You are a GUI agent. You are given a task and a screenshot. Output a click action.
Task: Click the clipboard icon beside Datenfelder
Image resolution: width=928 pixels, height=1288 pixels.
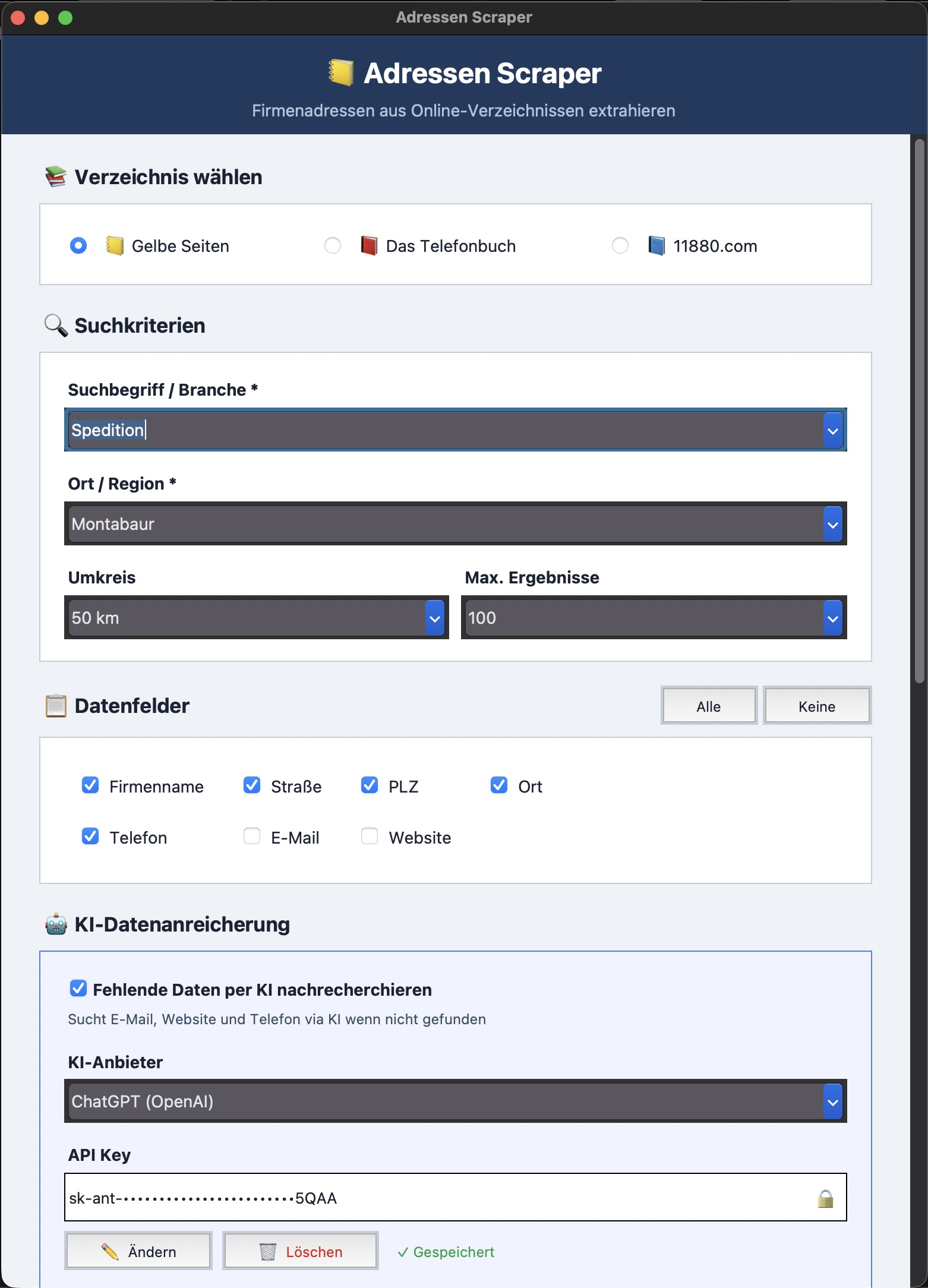coord(56,706)
